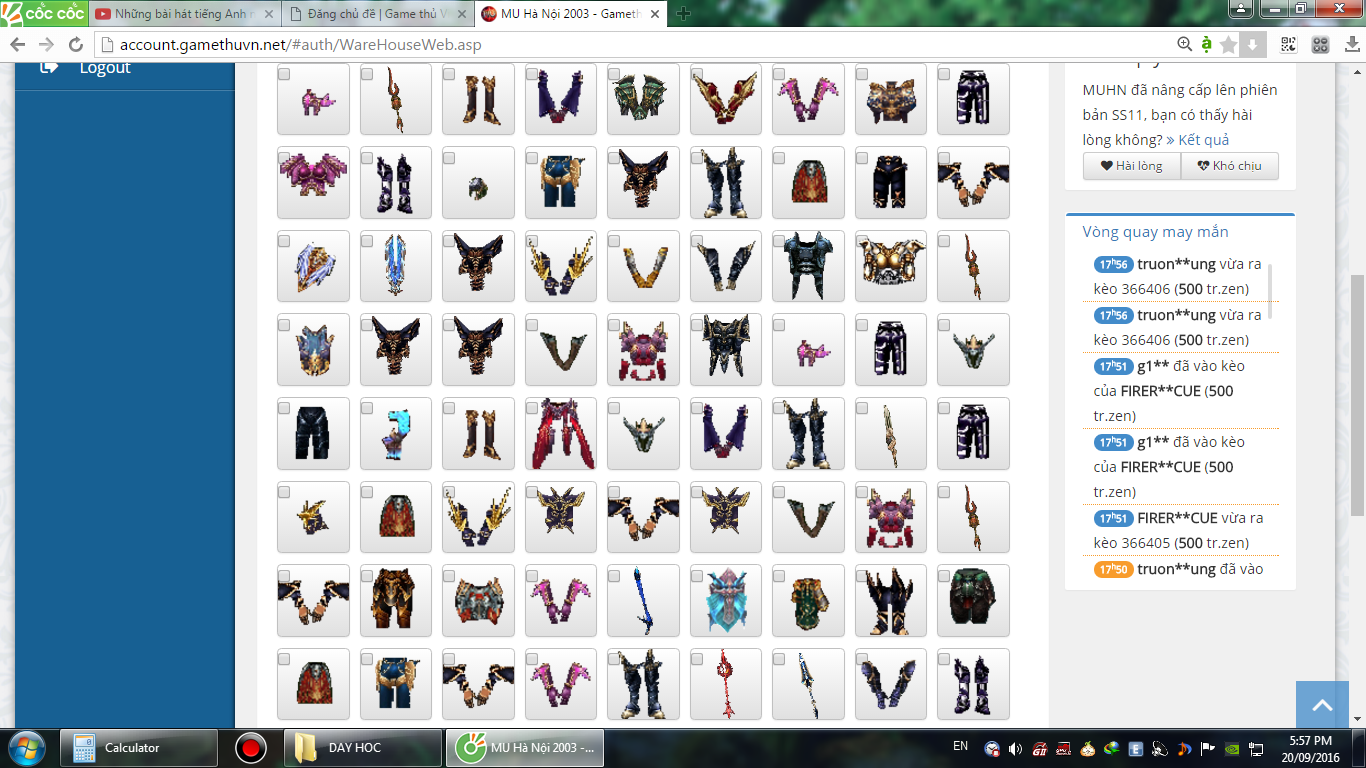
Task: Click the EN language indicator in tray
Action: tap(960, 746)
